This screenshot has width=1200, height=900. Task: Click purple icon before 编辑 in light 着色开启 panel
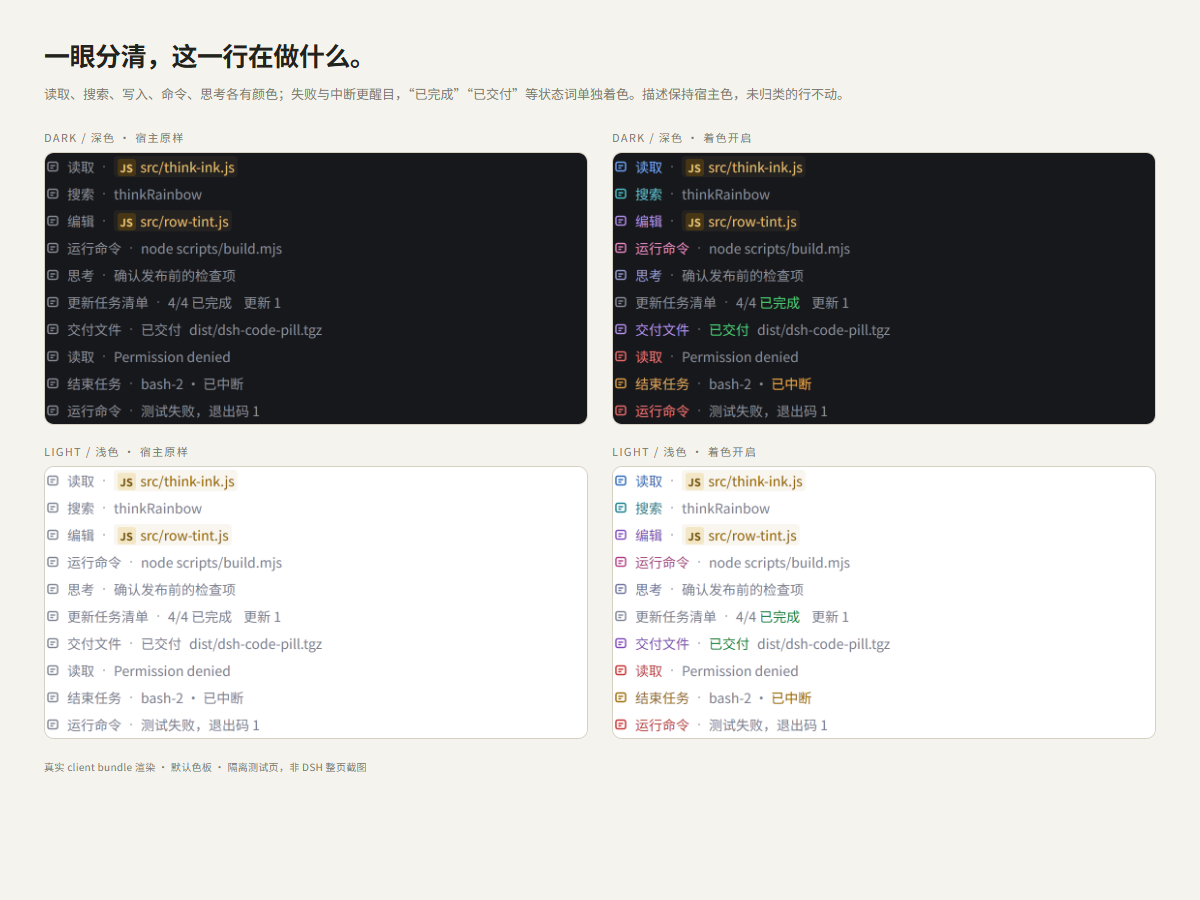(x=621, y=535)
